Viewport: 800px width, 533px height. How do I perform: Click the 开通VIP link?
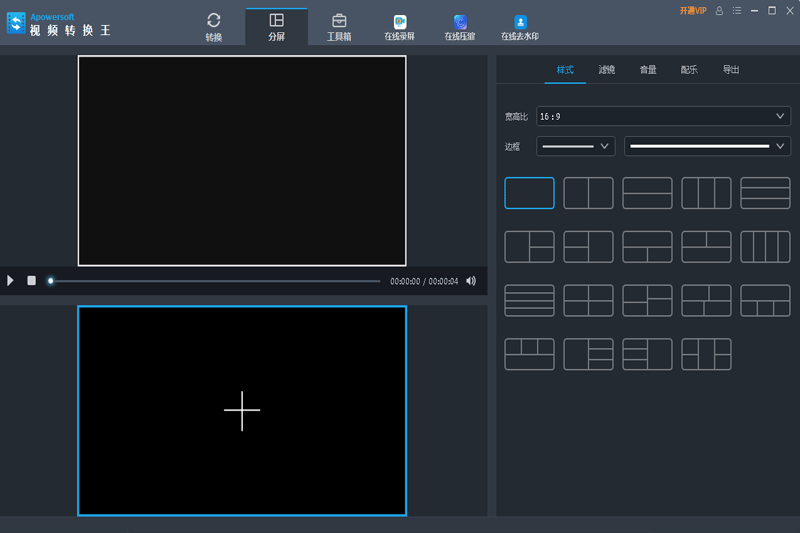pyautogui.click(x=692, y=10)
